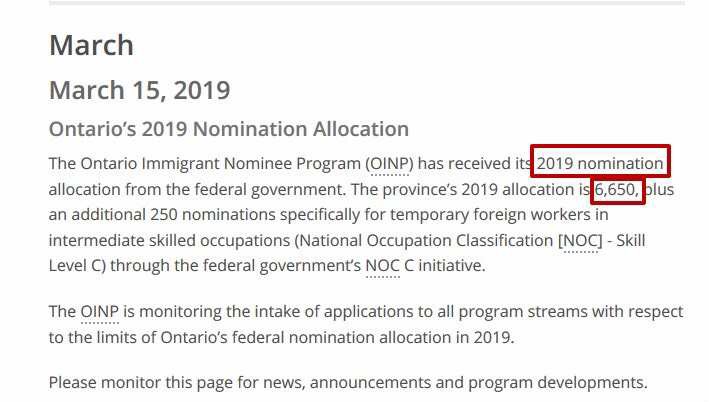
Task: Click the OINP abbreviation in parentheses
Action: coord(388,163)
